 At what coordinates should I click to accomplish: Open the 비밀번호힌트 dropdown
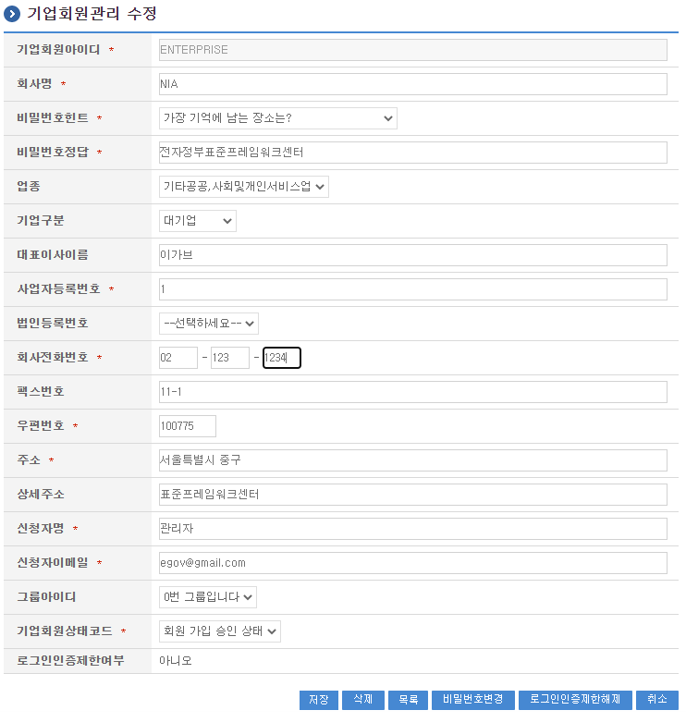pos(277,118)
